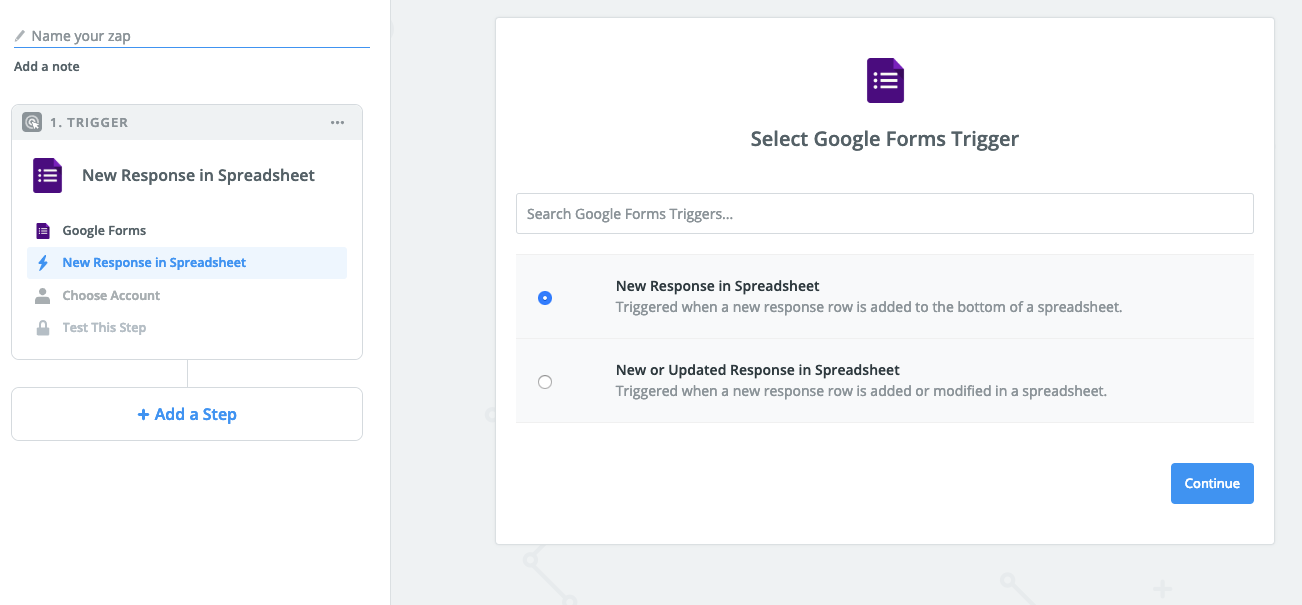The height and width of the screenshot is (605, 1302).
Task: Click the Search Google Forms Triggers field
Action: click(x=885, y=214)
